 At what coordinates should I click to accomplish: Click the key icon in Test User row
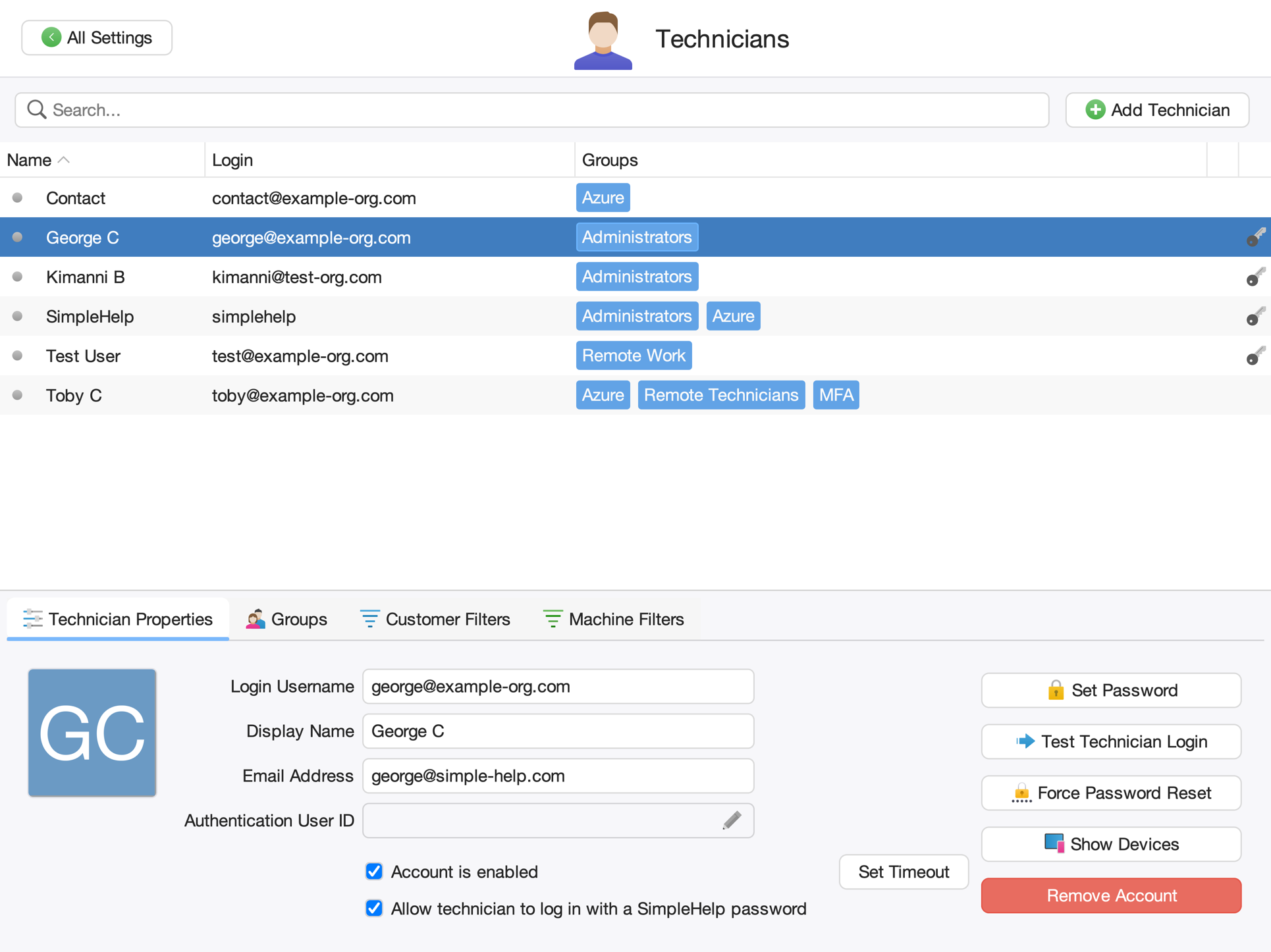point(1255,356)
